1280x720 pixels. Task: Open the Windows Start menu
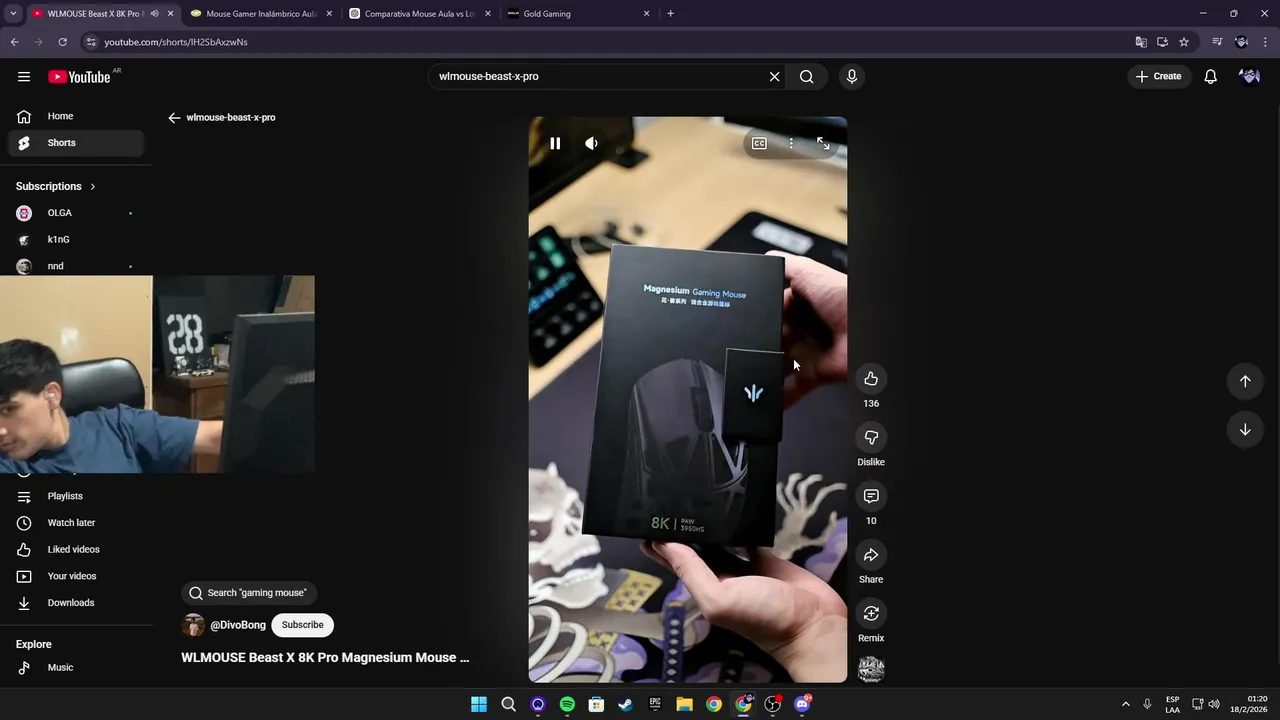479,705
